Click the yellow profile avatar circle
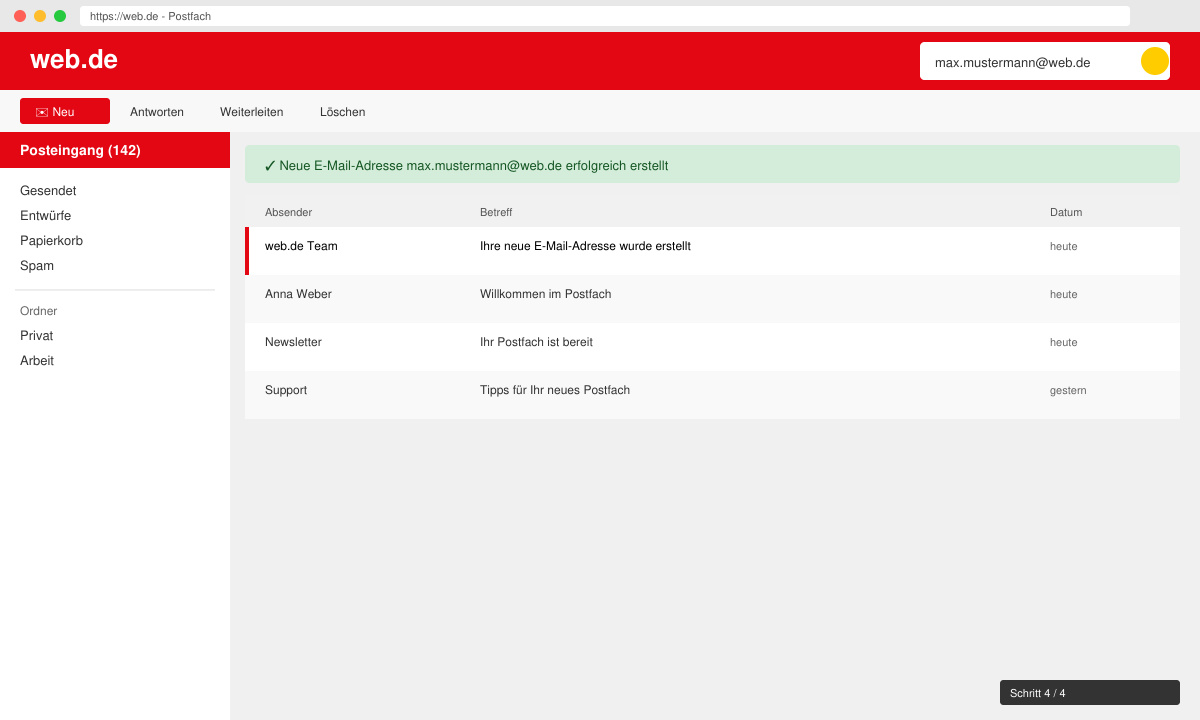The height and width of the screenshot is (720, 1200). click(1155, 61)
